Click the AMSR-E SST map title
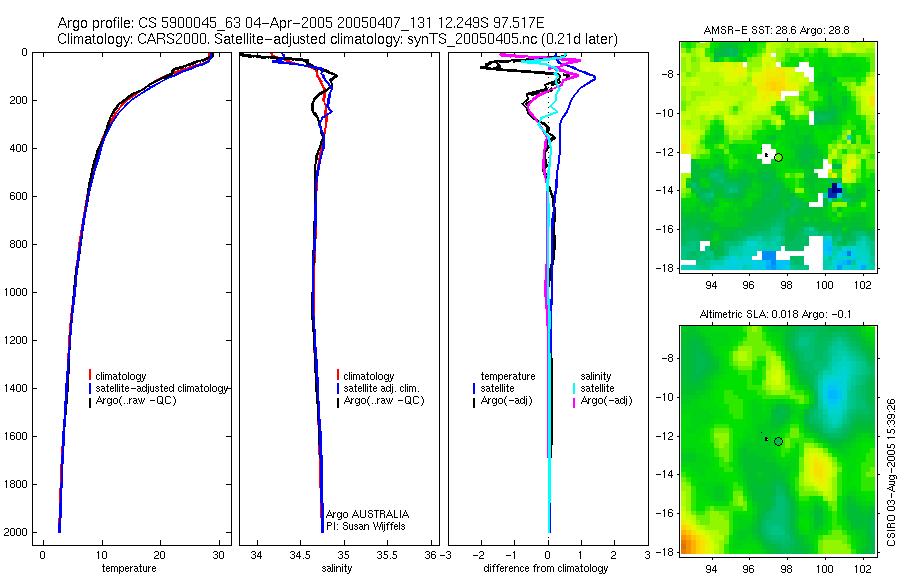 click(x=777, y=30)
